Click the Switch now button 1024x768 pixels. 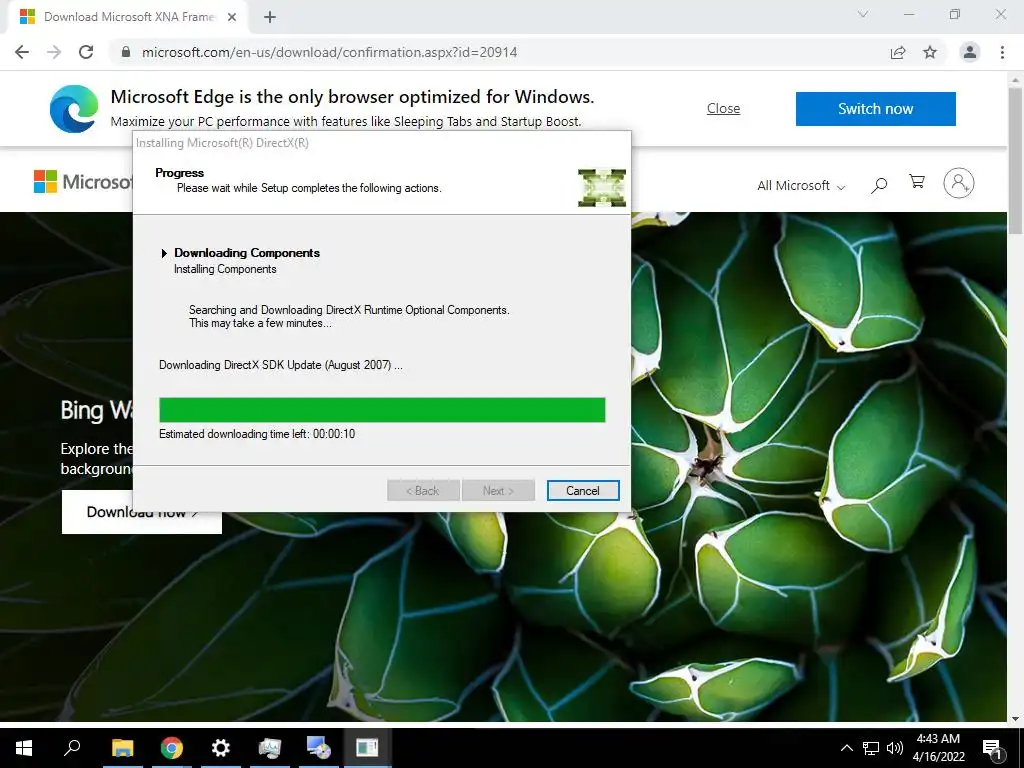(875, 108)
